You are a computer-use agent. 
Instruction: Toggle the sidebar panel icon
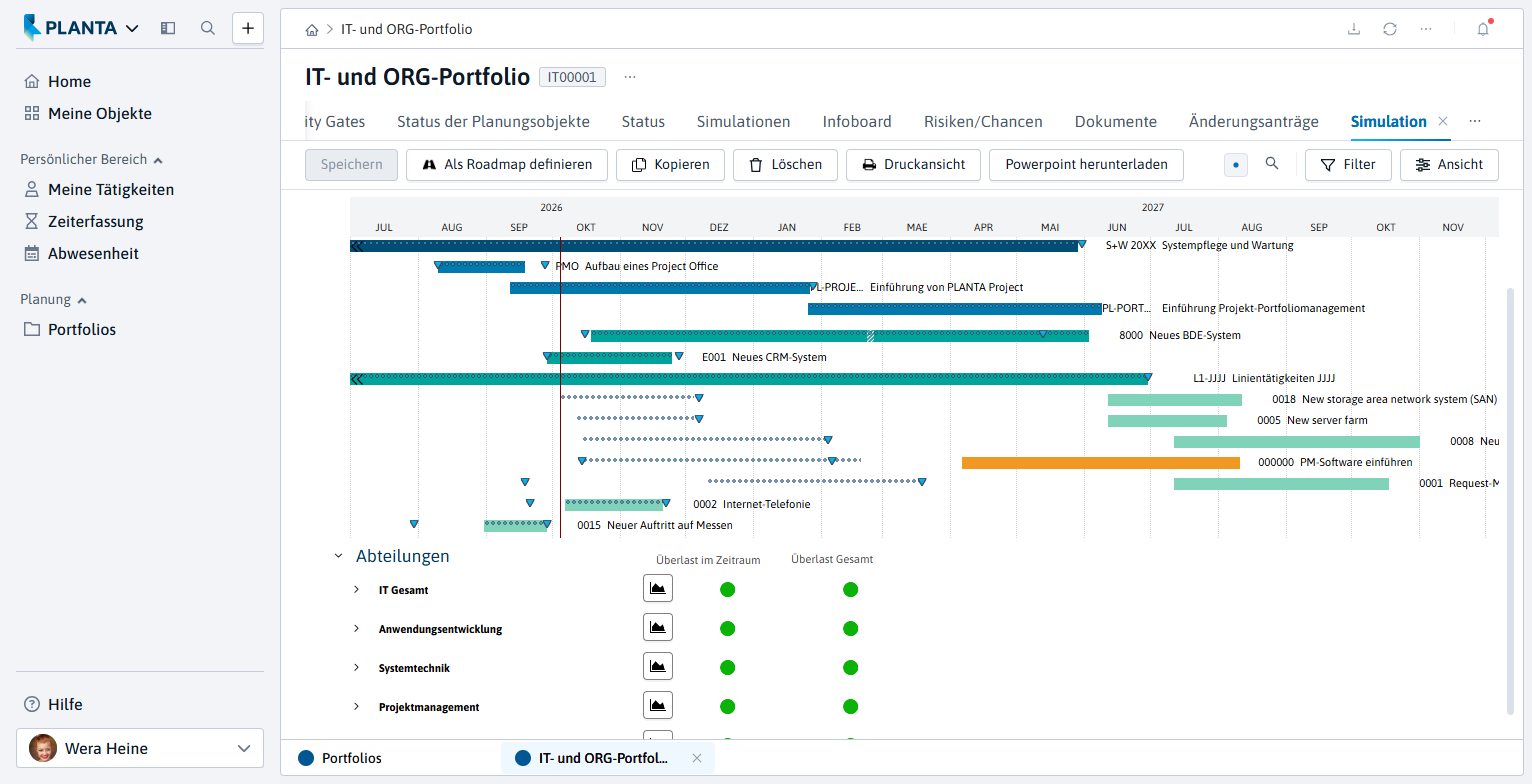[x=168, y=28]
